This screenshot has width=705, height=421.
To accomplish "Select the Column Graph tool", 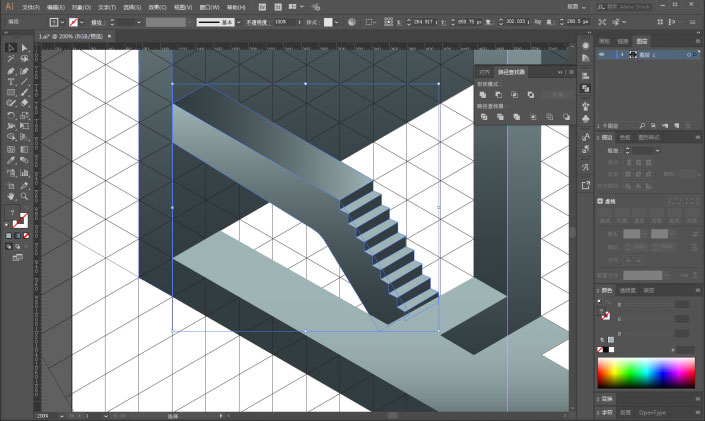I will (x=24, y=173).
